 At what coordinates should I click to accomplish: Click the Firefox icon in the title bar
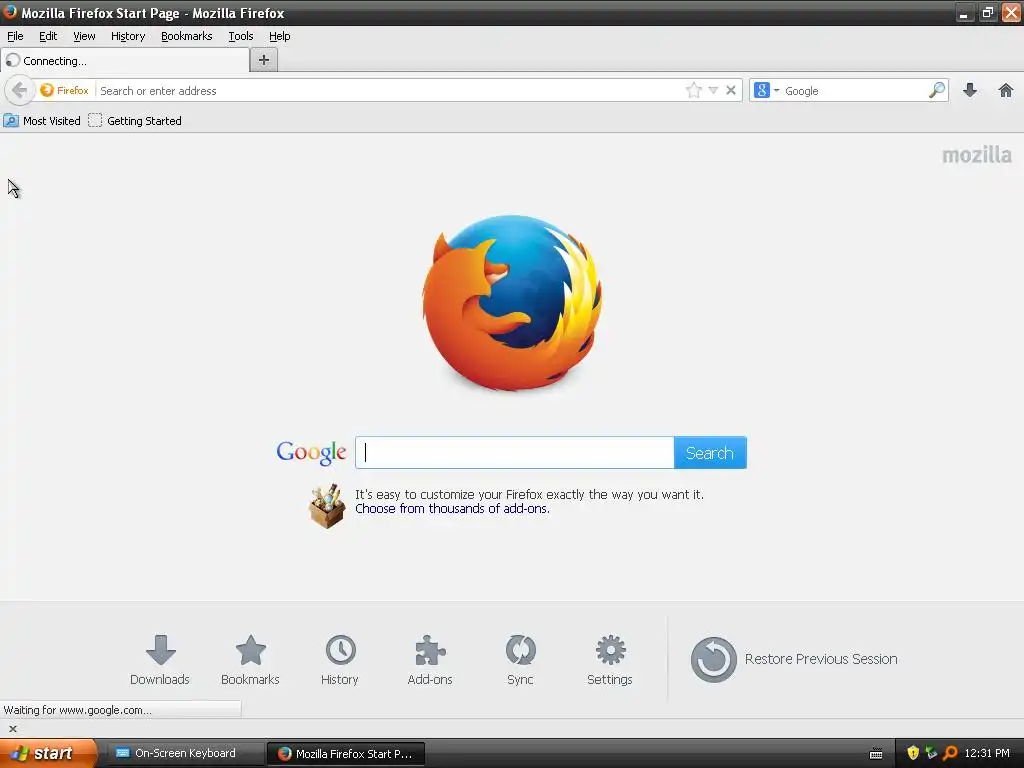coord(10,12)
